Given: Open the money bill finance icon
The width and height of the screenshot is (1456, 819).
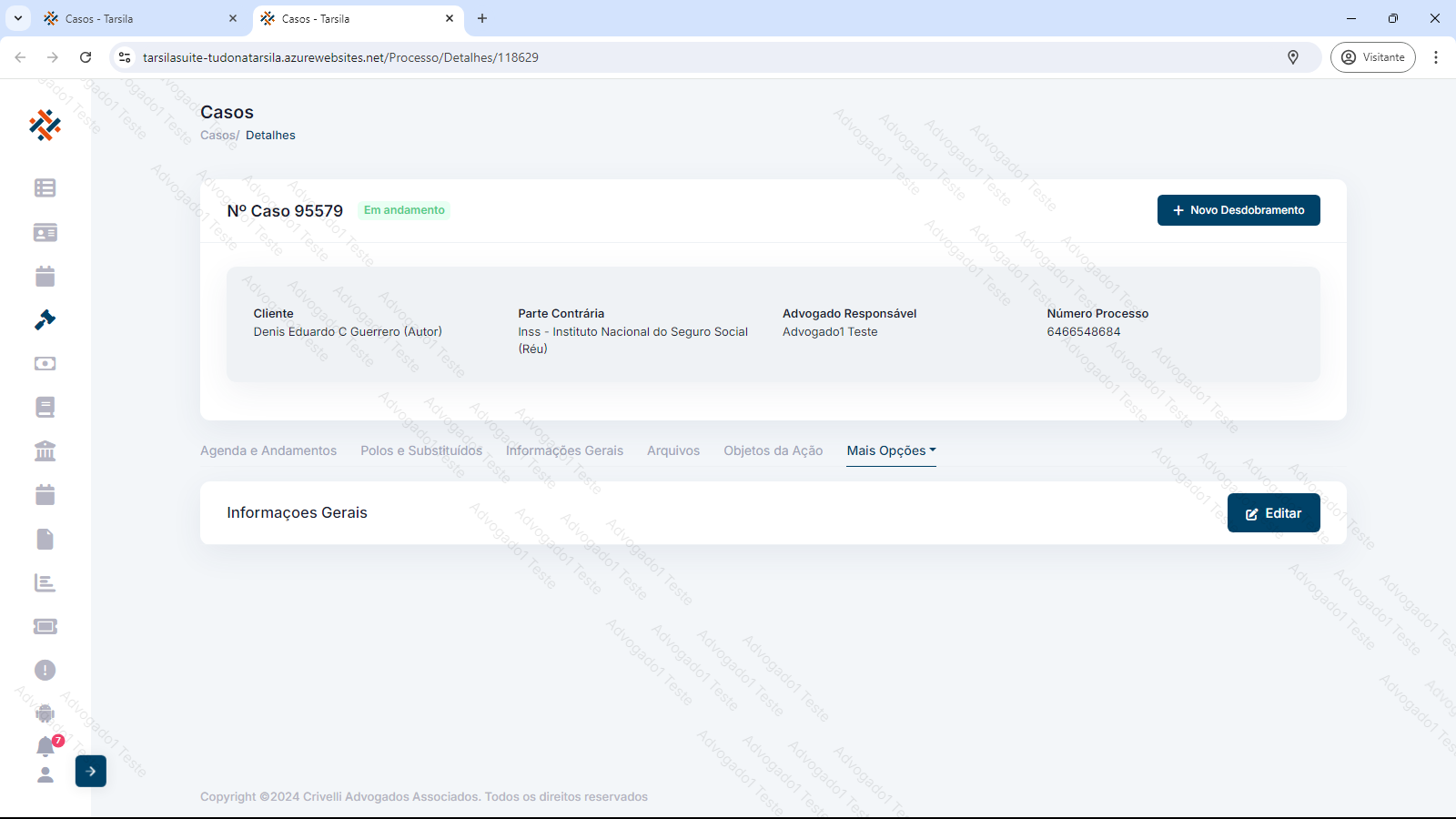Looking at the screenshot, I should pos(45,363).
